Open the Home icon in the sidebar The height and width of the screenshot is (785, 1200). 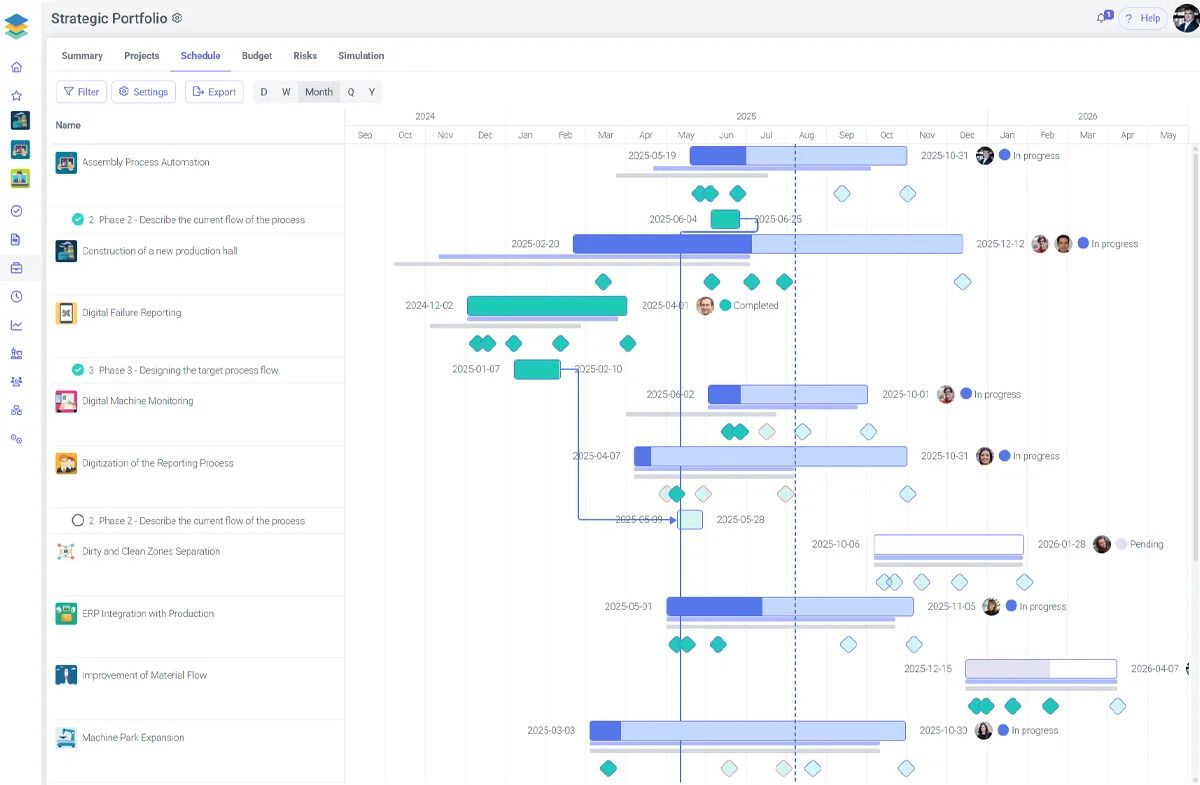16,67
